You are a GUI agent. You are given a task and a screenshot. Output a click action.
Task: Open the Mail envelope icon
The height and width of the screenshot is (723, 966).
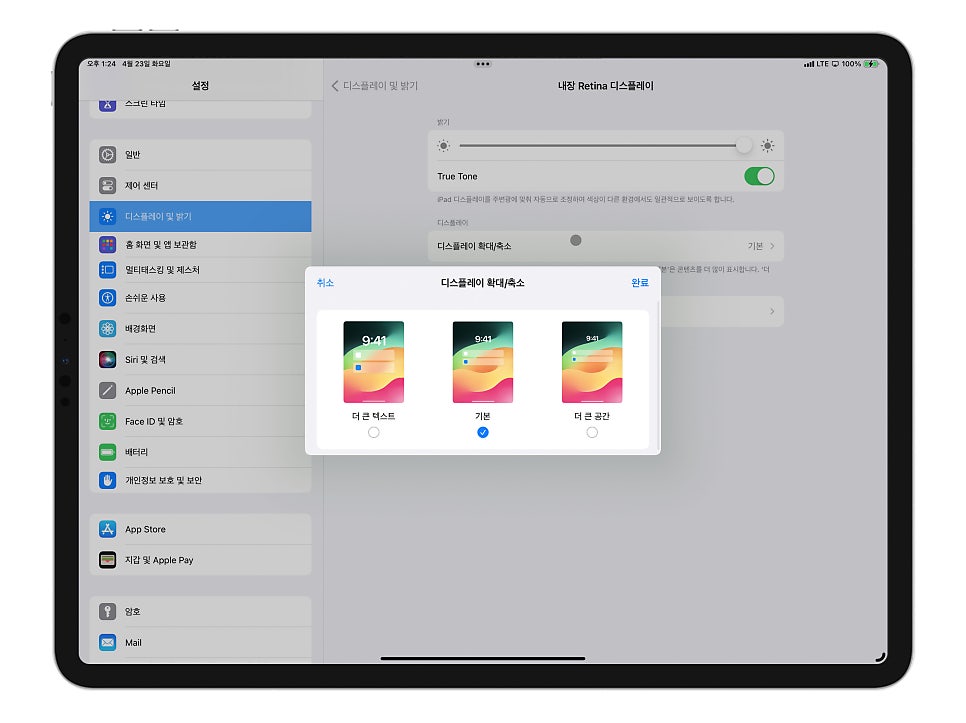[x=107, y=642]
